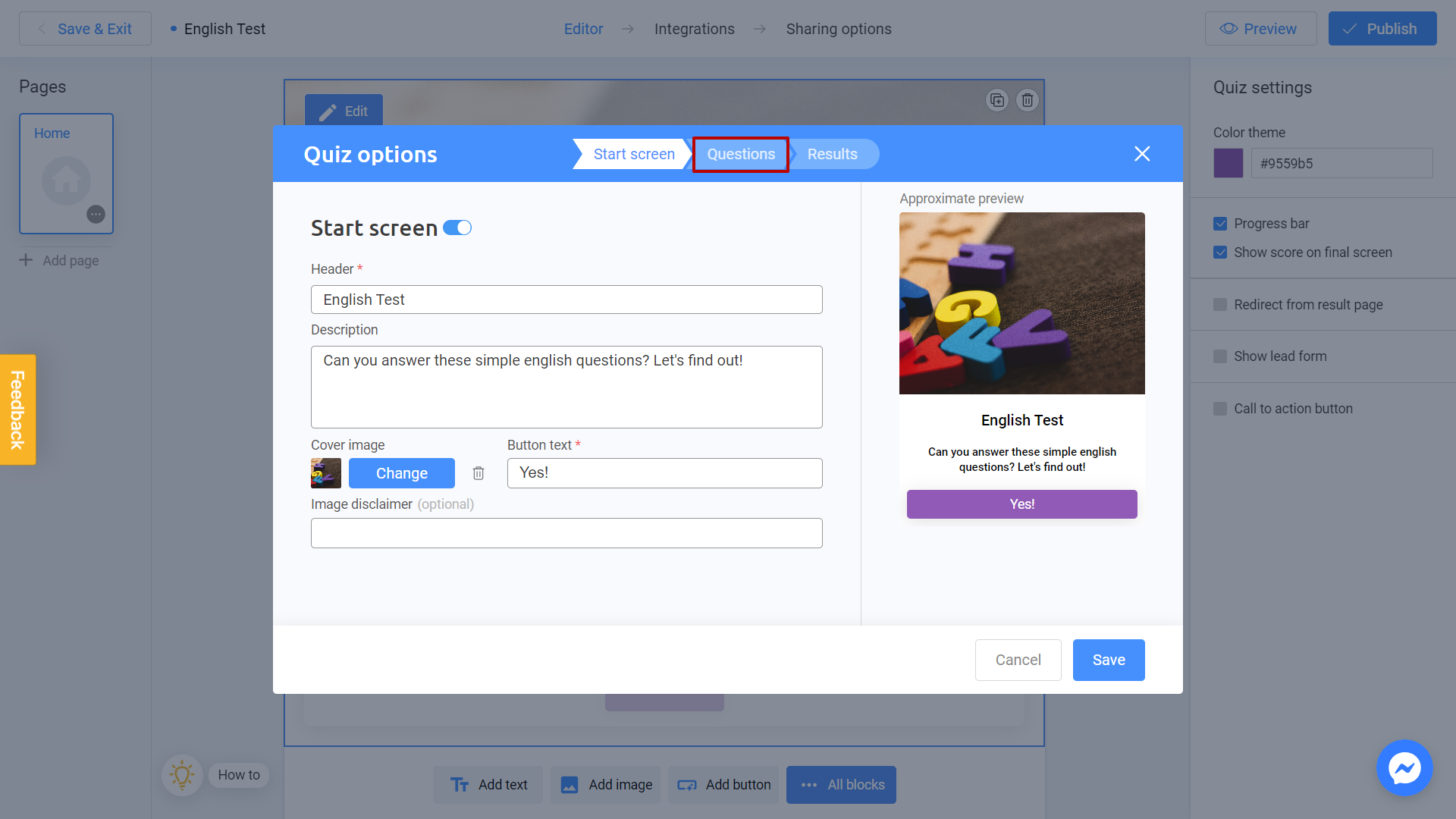Click the Start screen tab
Viewport: 1456px width, 819px height.
(634, 153)
